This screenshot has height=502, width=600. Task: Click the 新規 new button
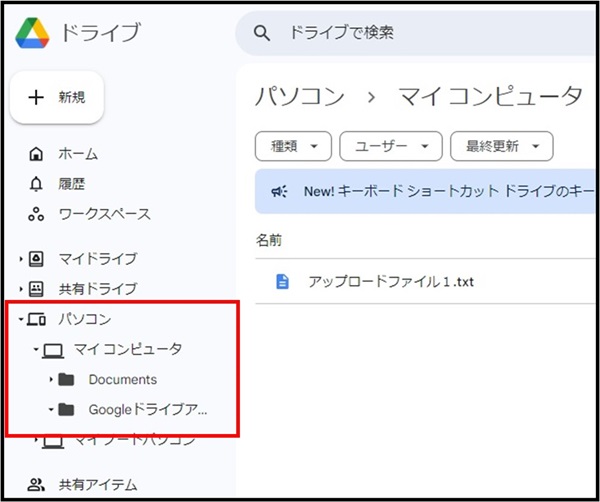57,97
